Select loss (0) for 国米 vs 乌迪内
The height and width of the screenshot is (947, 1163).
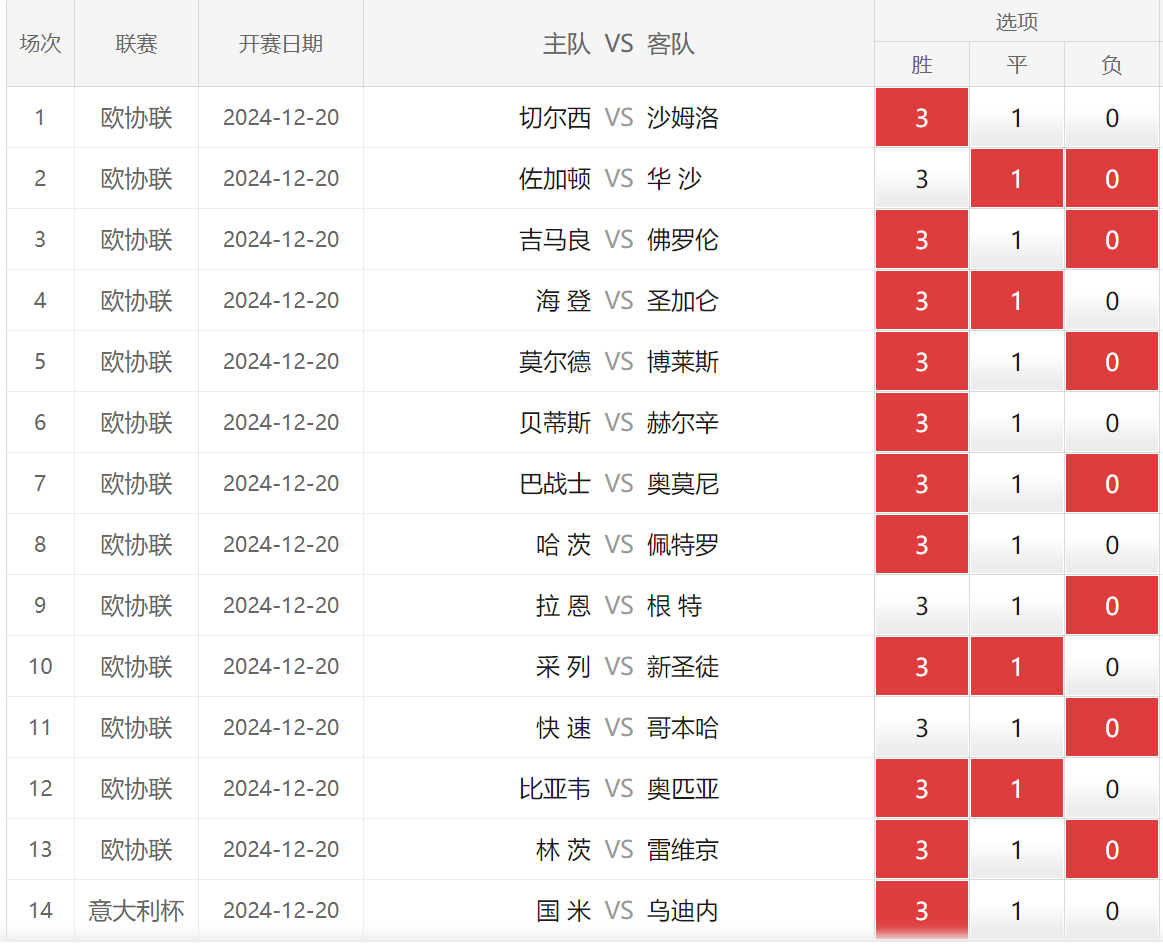pos(1111,910)
